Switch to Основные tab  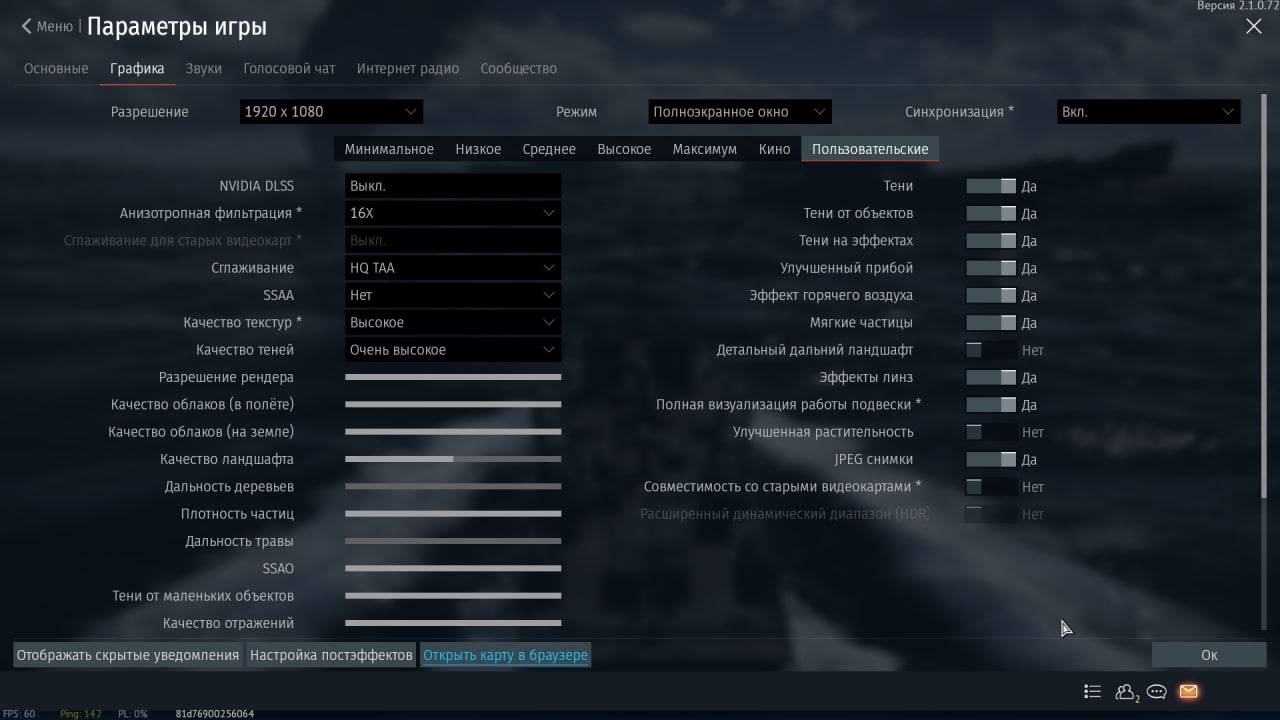point(56,69)
